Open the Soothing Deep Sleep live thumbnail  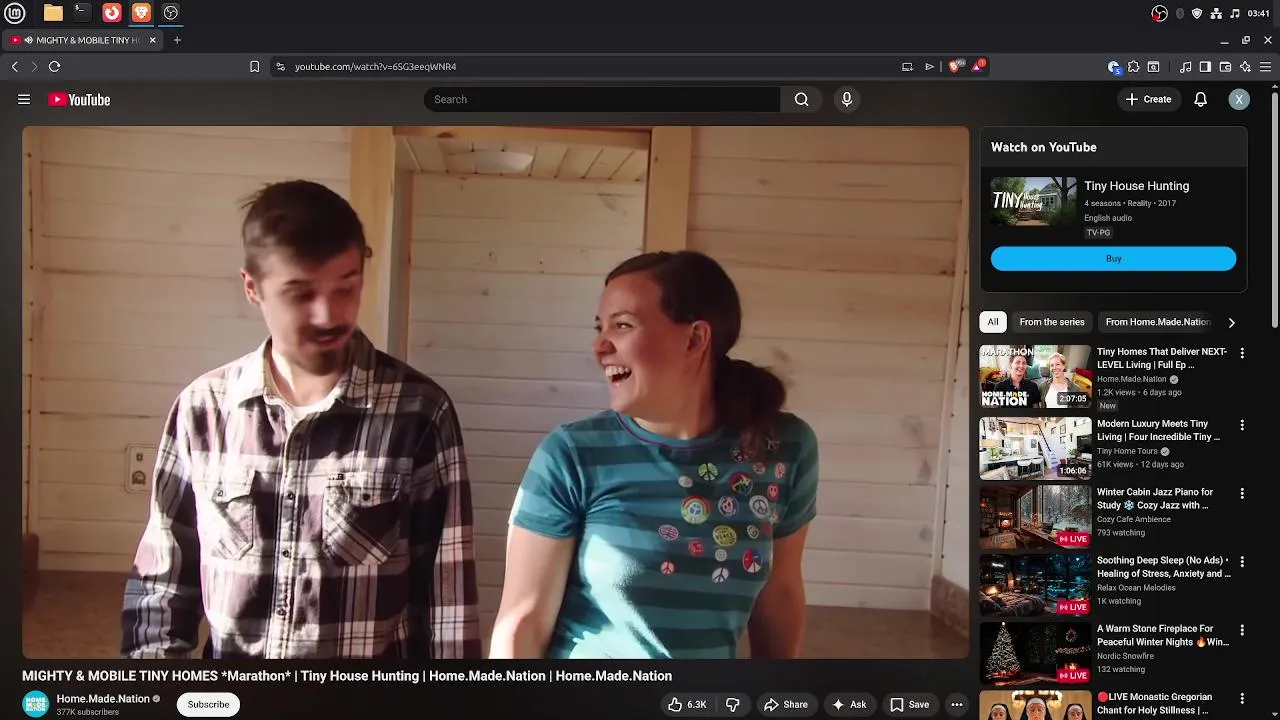point(1035,585)
